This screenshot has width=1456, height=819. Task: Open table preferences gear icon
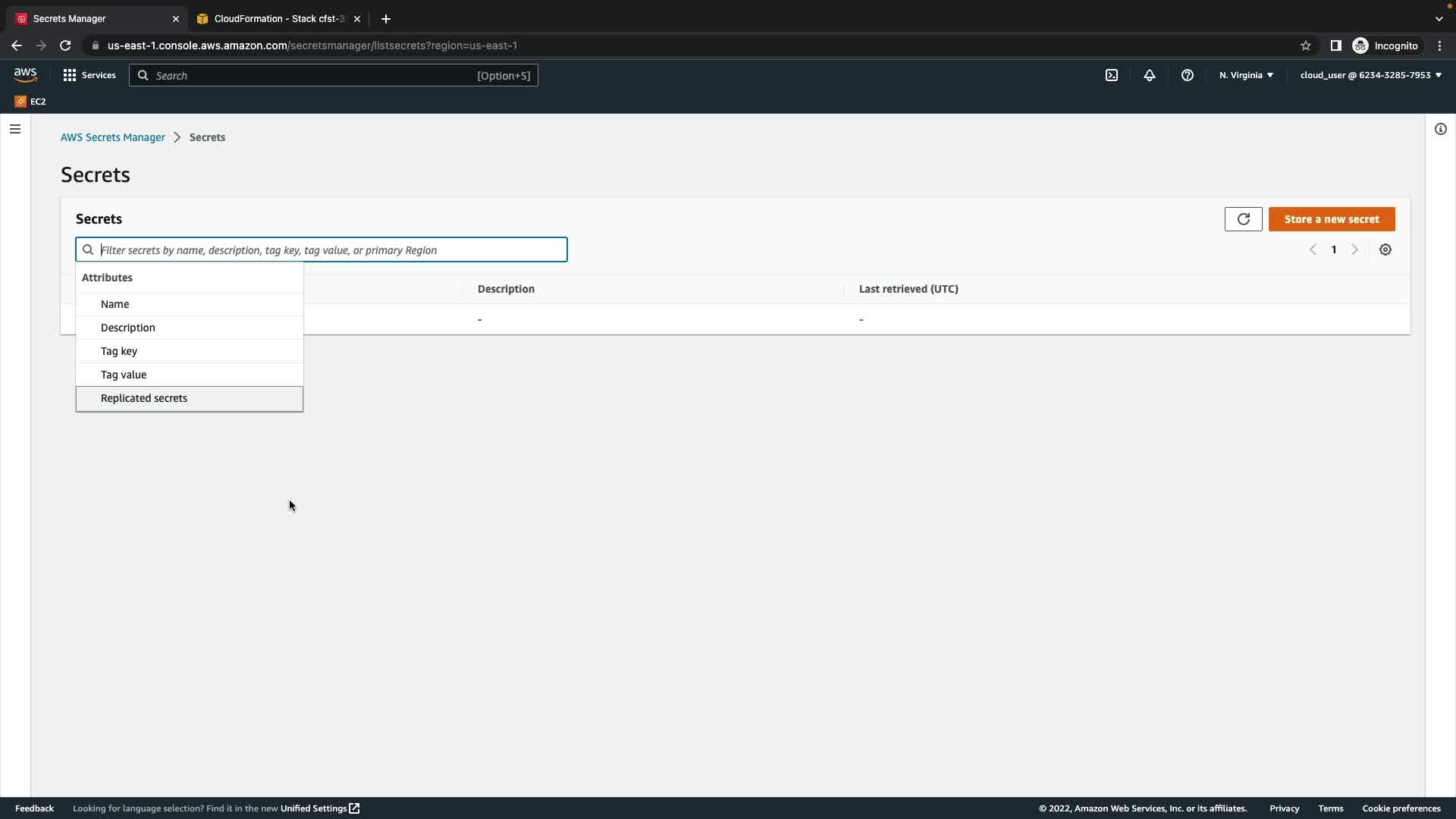(x=1385, y=249)
